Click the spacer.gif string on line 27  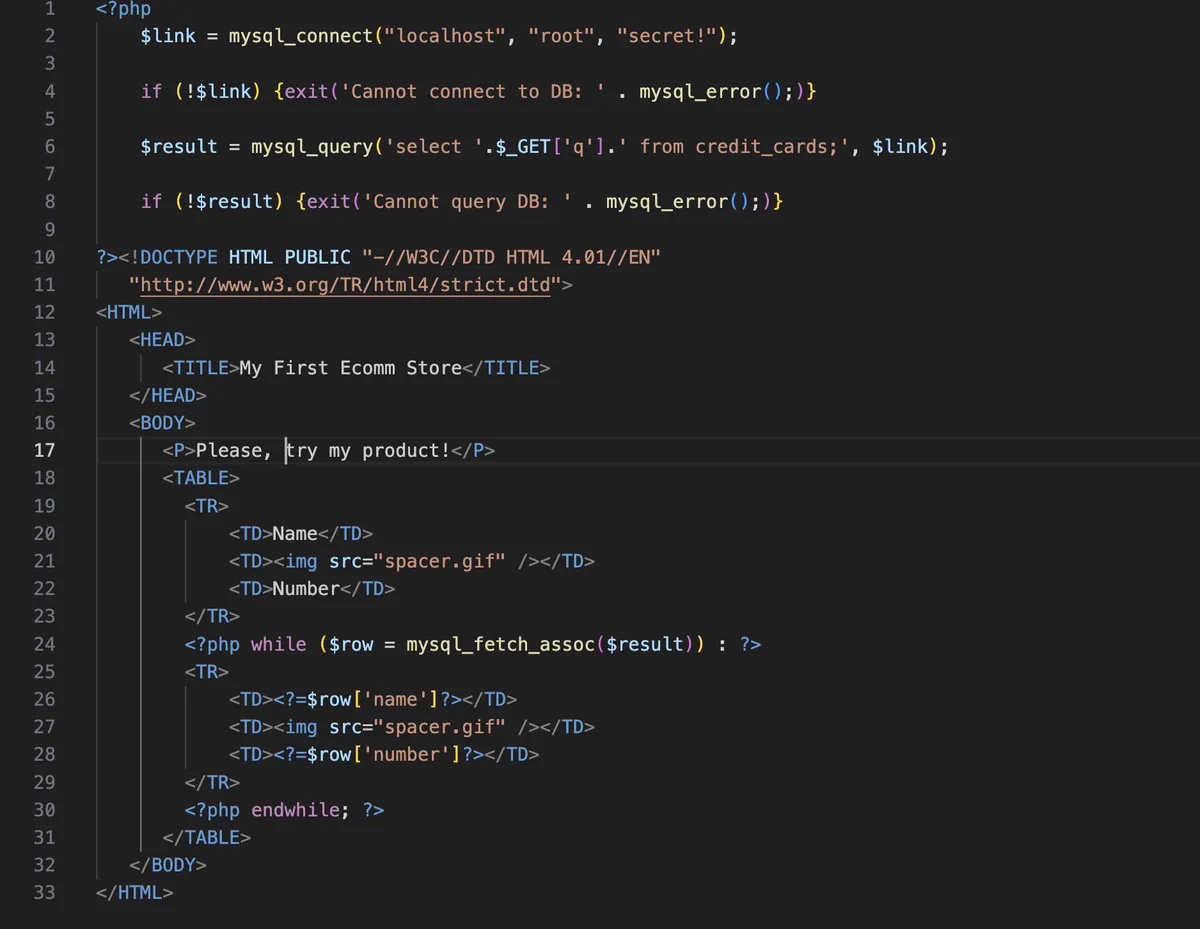[x=440, y=728]
